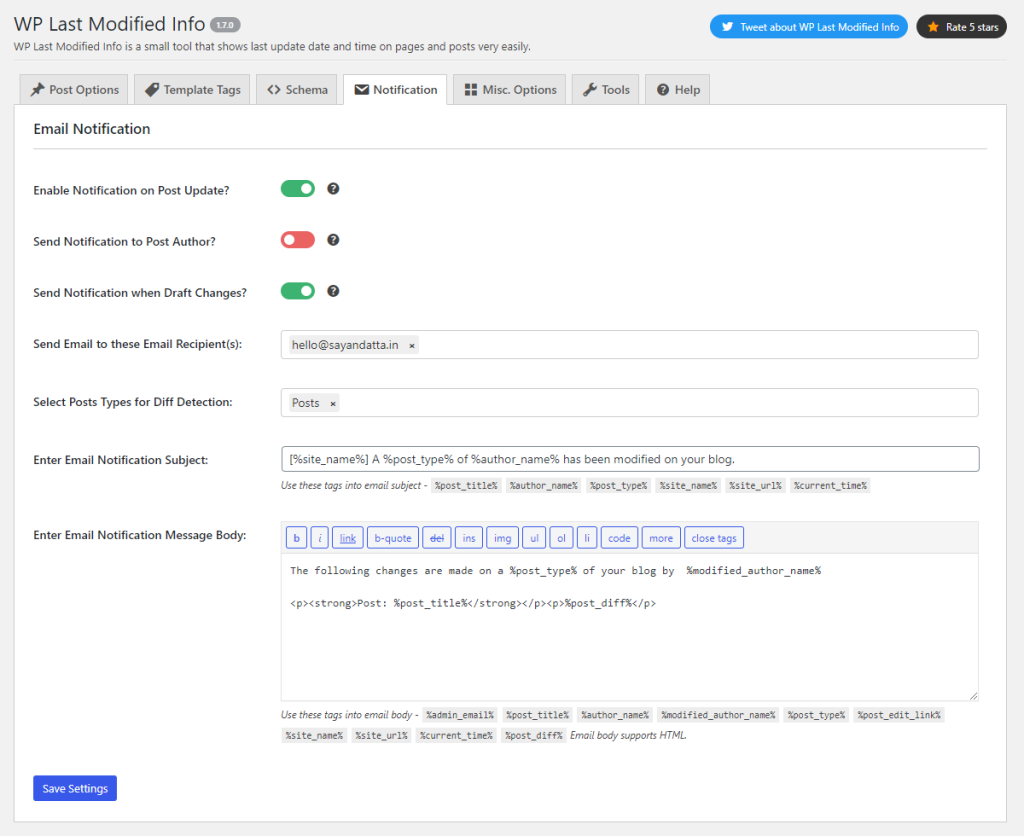
Task: Focus Email Notification Subject input
Action: pyautogui.click(x=630, y=459)
